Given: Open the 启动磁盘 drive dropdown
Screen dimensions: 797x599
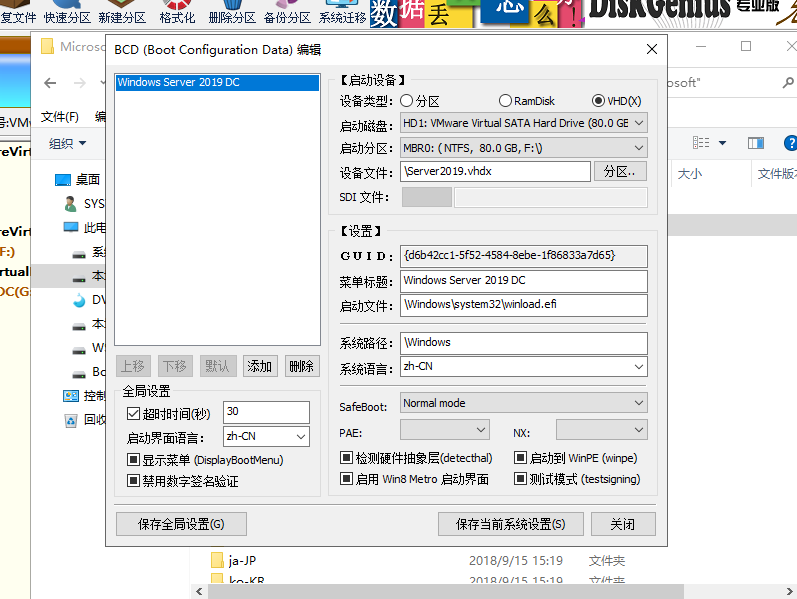Looking at the screenshot, I should [524, 123].
